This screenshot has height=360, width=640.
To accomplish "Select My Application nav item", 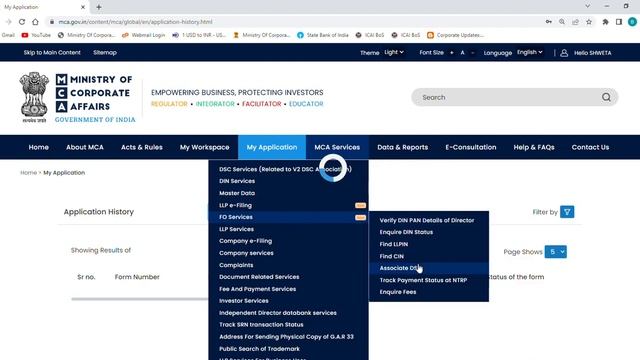I will (272, 147).
